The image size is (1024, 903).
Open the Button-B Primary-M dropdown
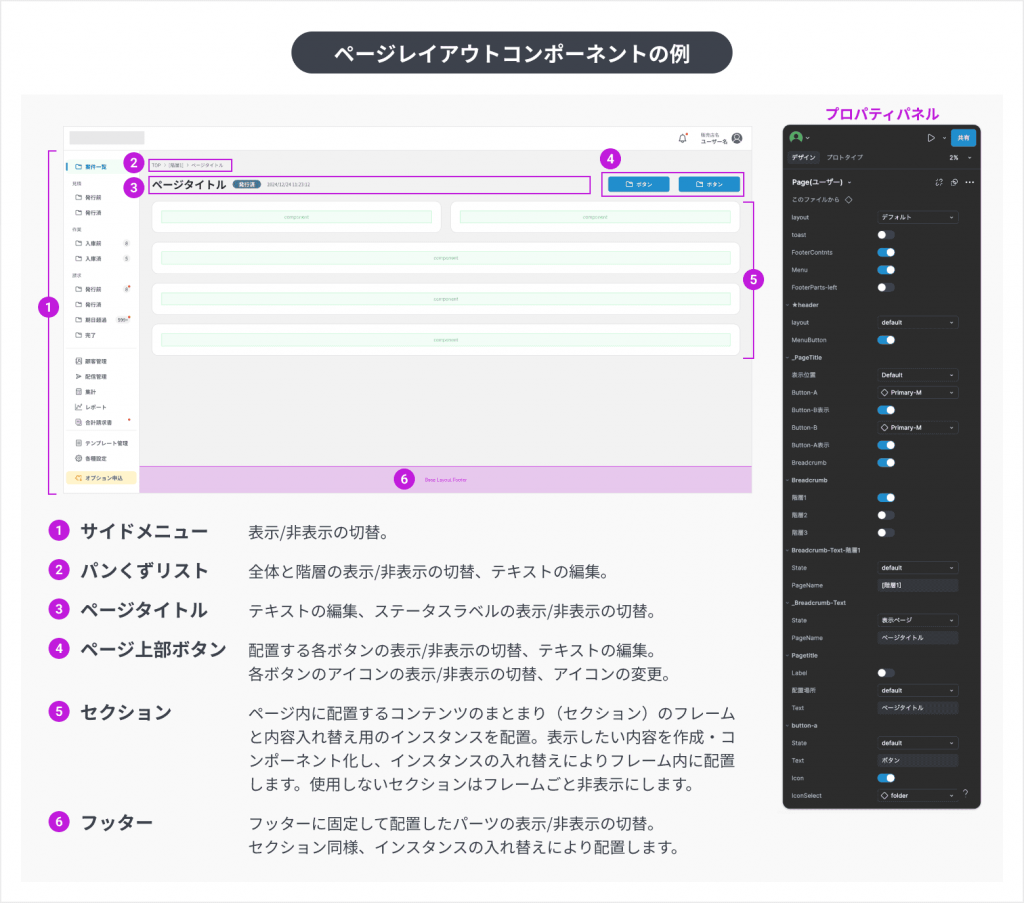coord(918,428)
